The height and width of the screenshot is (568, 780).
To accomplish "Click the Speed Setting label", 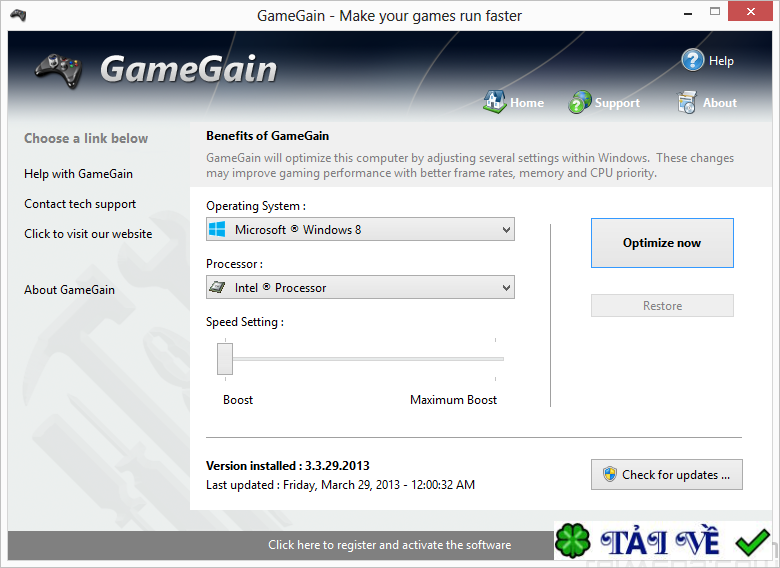I will [x=245, y=322].
